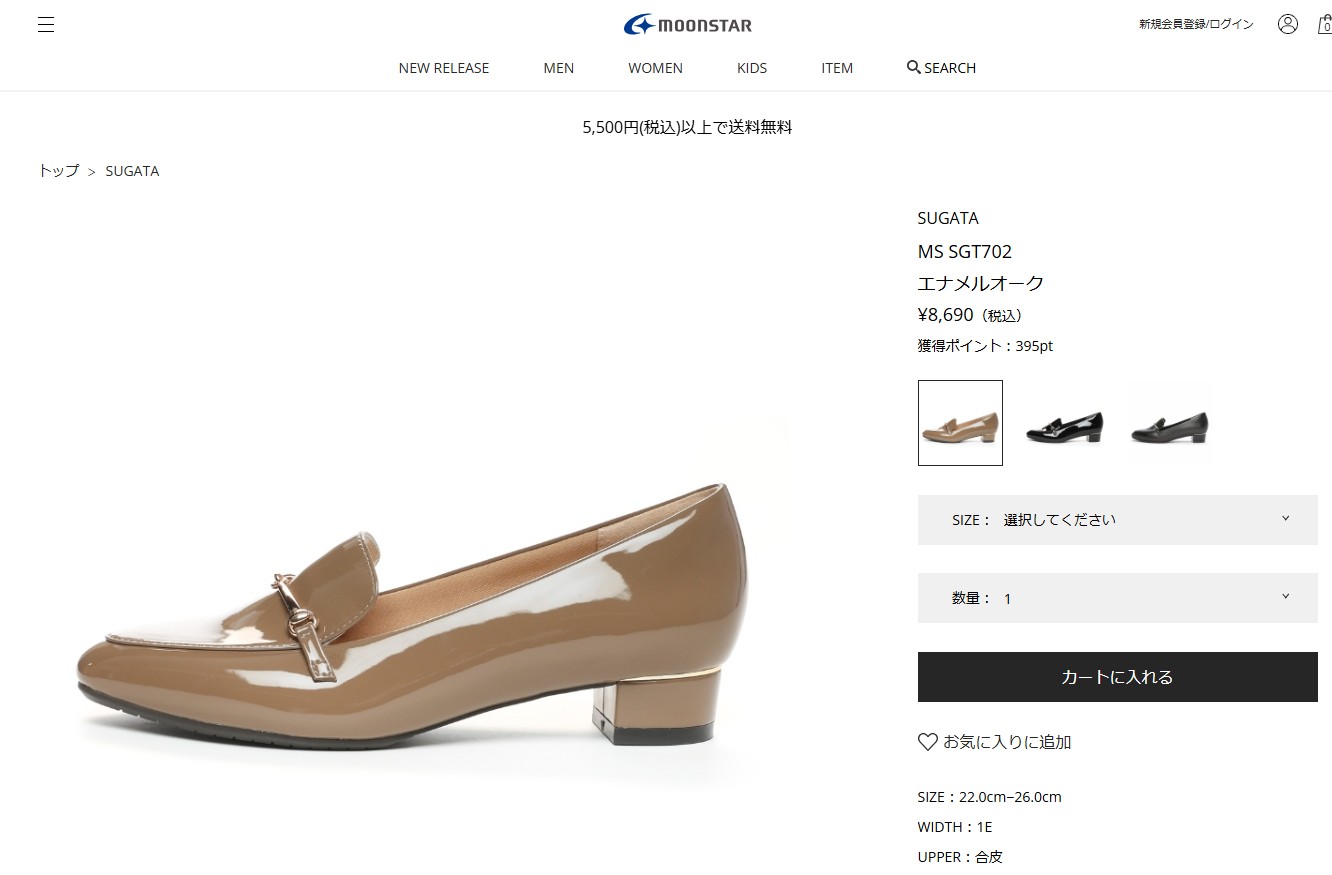
Task: Click the Moonstar logo
Action: (x=686, y=24)
